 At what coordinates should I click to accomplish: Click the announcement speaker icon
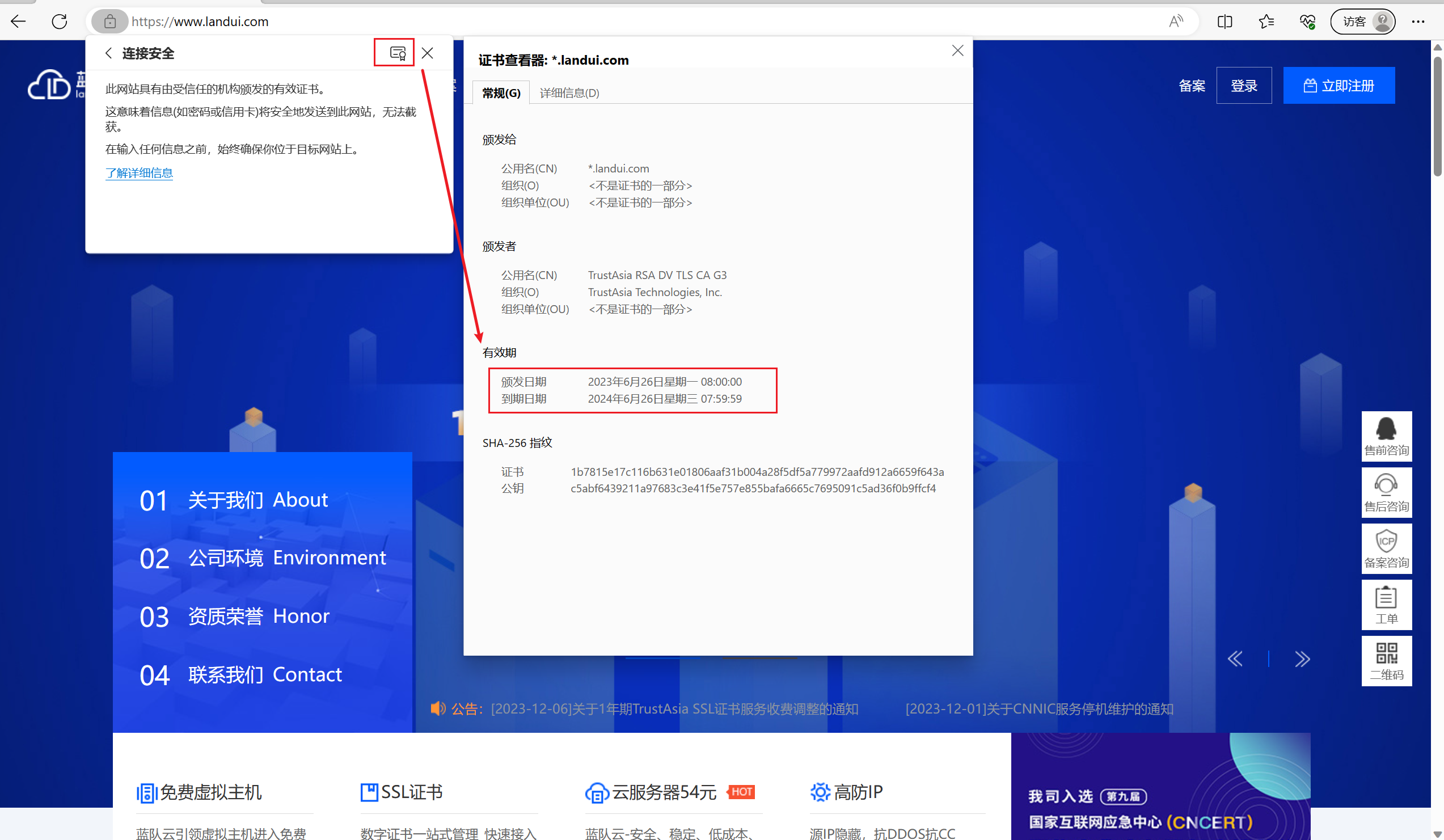(438, 709)
